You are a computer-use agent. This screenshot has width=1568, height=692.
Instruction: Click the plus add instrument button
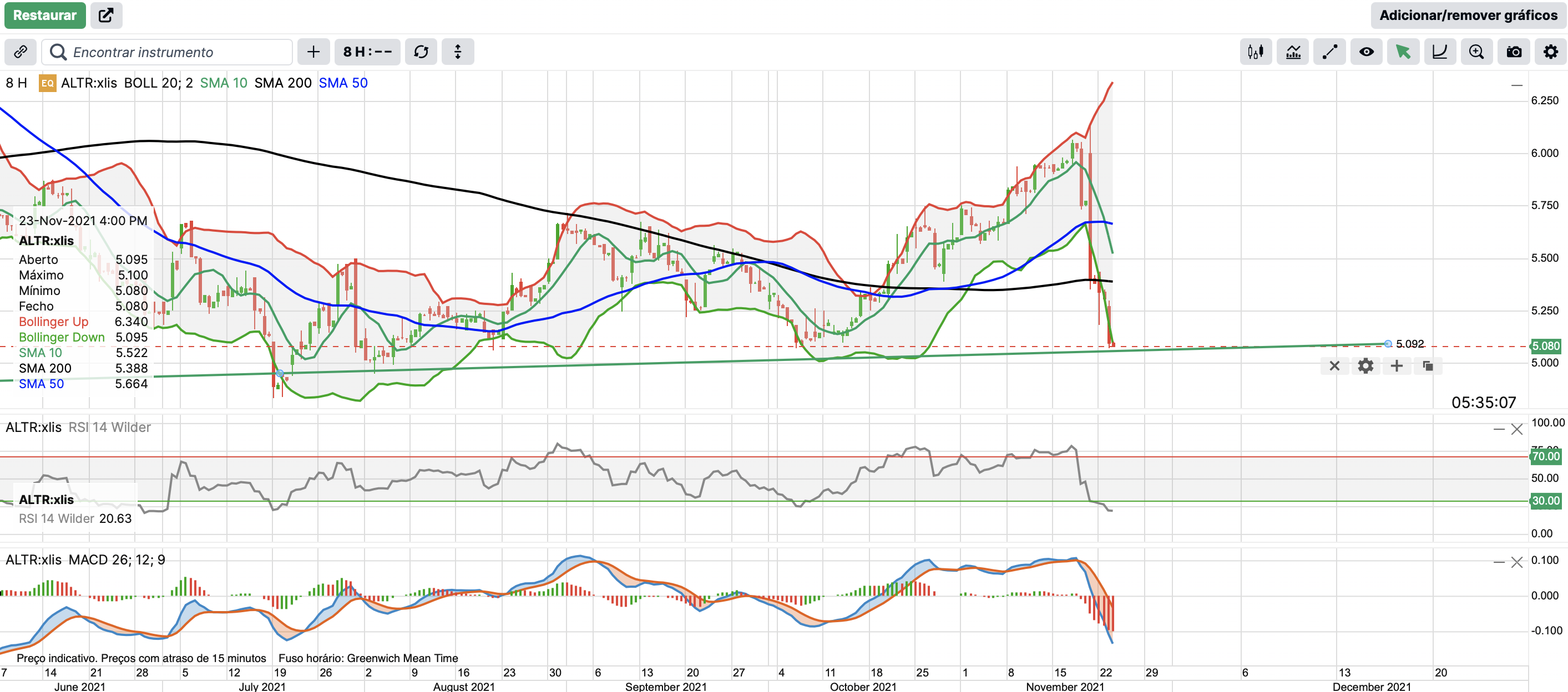(313, 52)
